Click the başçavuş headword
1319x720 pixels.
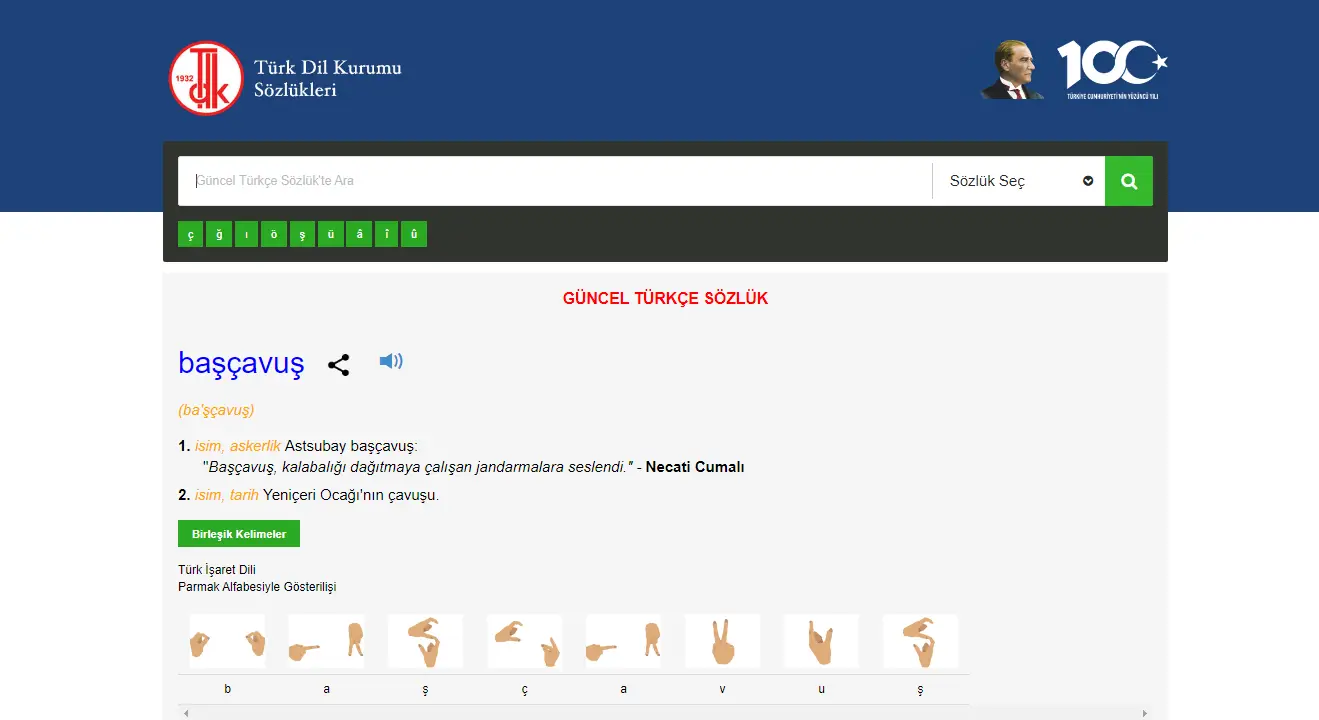point(241,362)
